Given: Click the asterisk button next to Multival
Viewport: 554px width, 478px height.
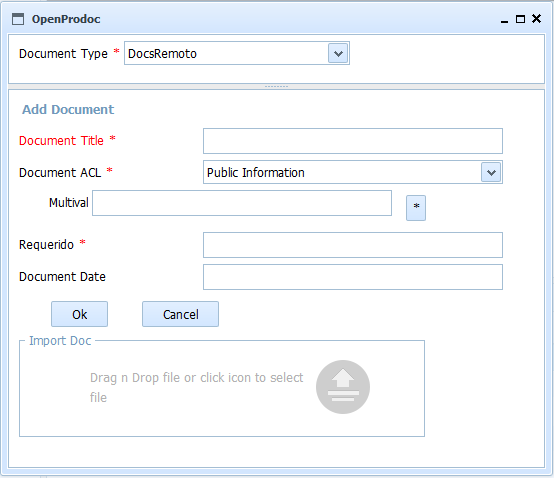Looking at the screenshot, I should tap(416, 208).
